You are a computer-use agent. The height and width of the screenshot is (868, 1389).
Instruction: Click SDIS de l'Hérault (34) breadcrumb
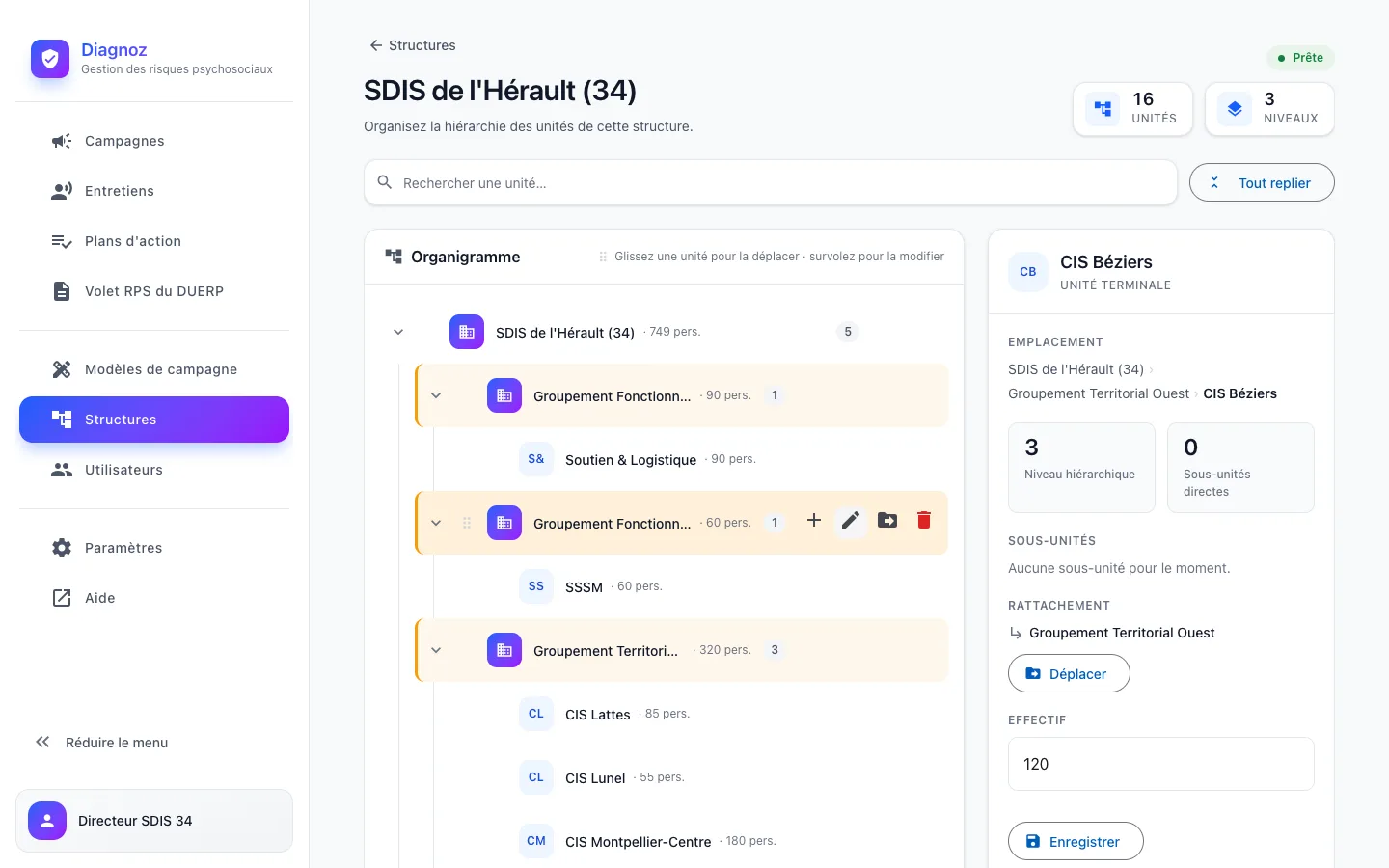pyautogui.click(x=1076, y=369)
